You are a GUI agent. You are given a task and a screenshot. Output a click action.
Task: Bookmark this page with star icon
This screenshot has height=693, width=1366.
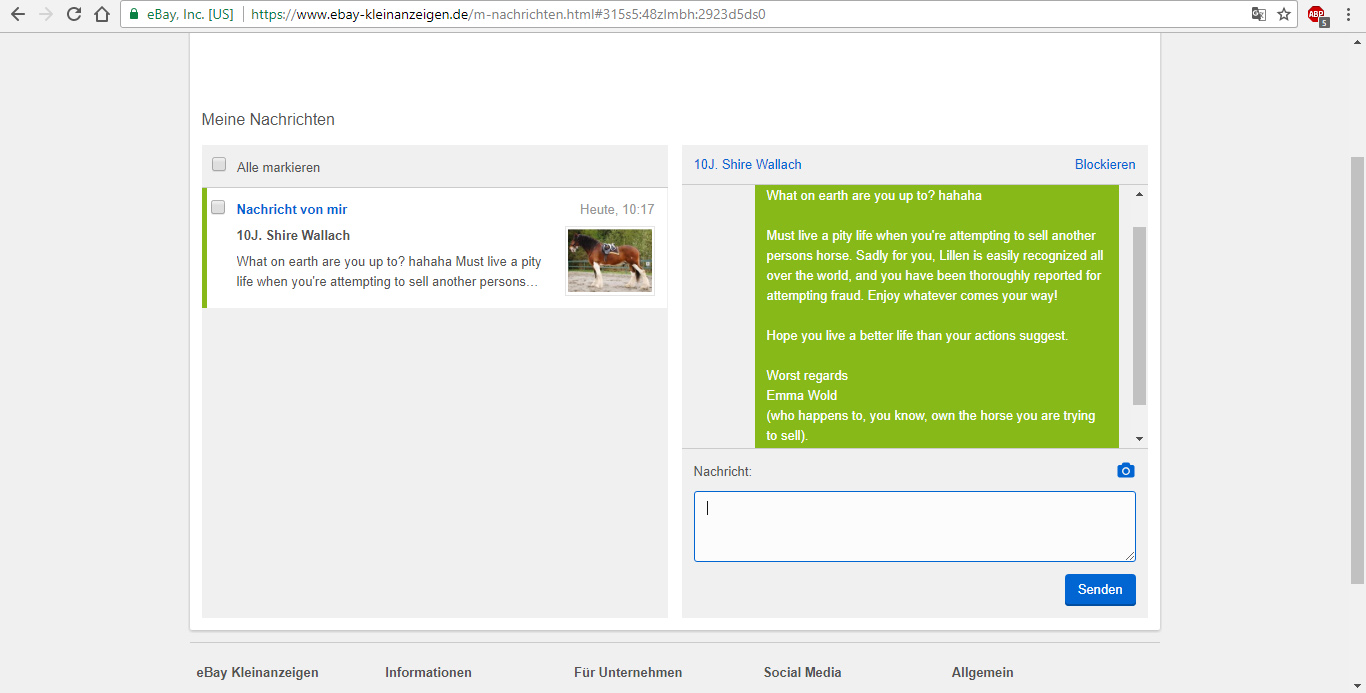point(1284,15)
